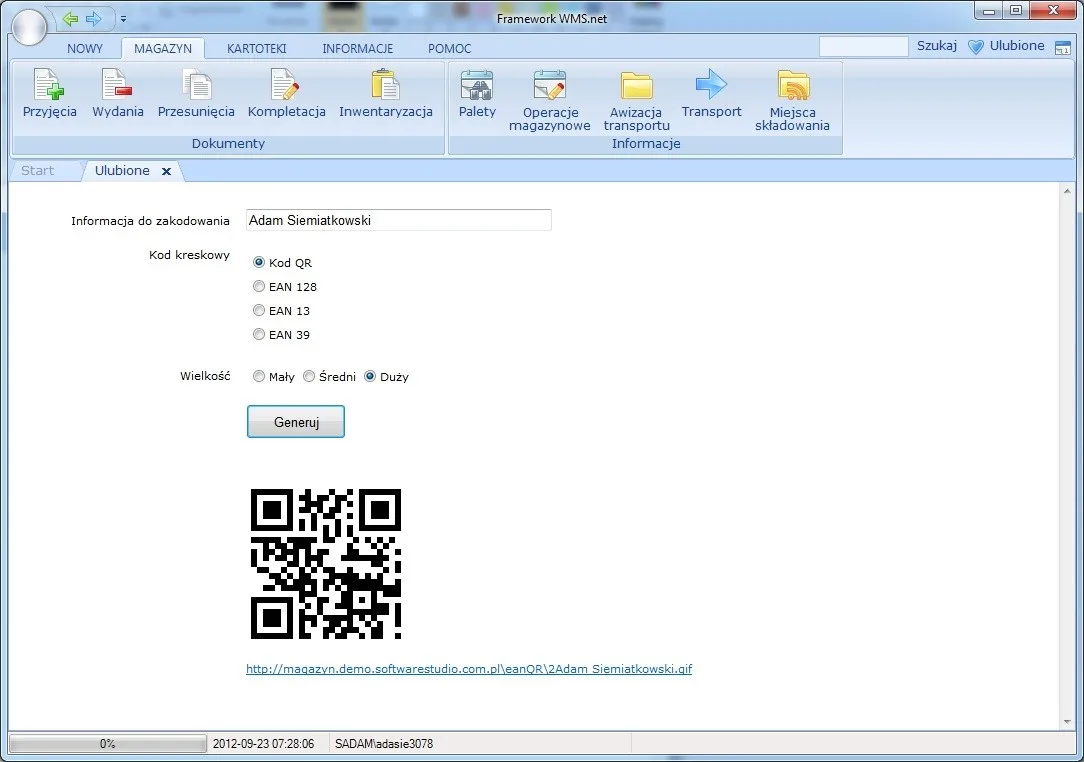Open the Kompletacja icon
The width and height of the screenshot is (1084, 762).
tap(286, 93)
